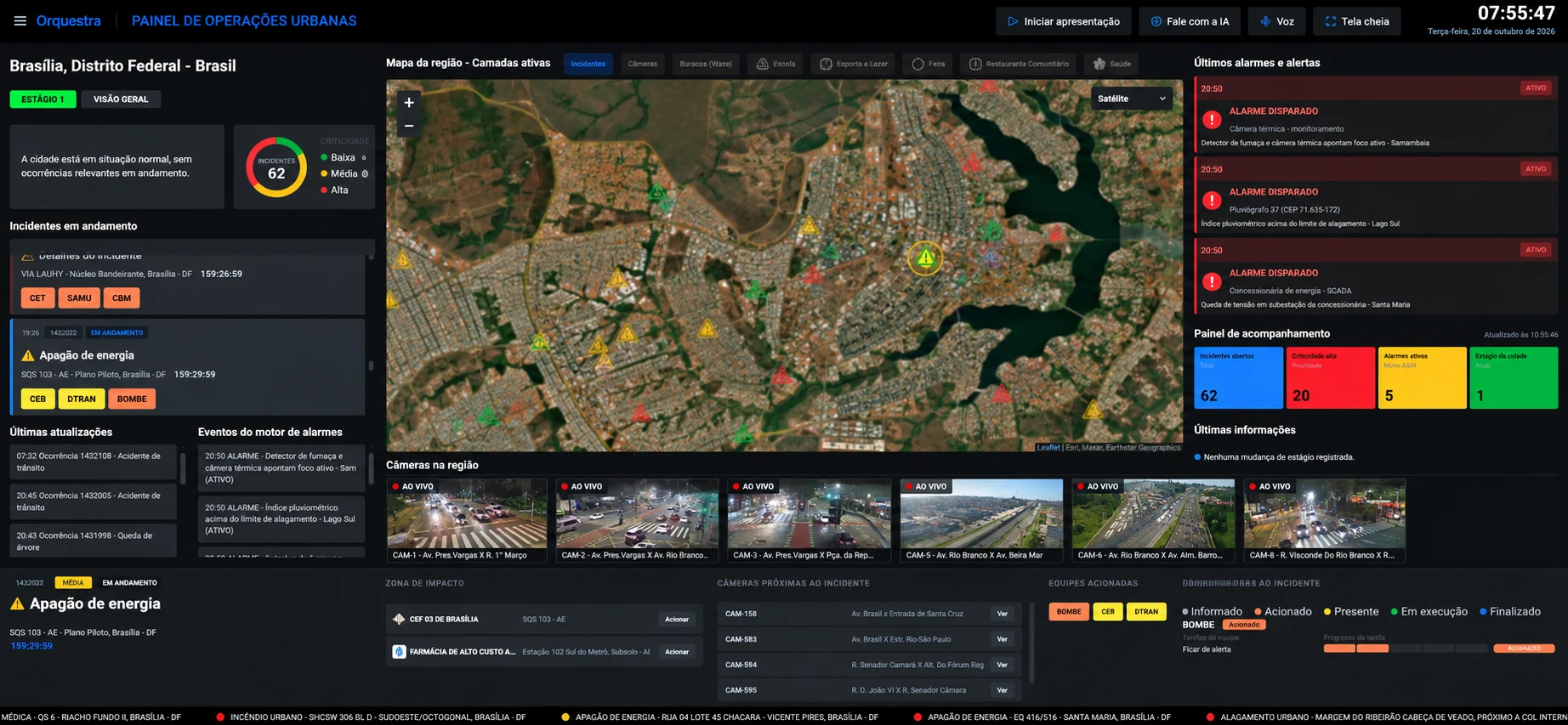This screenshot has width=1568, height=725.
Task: Click the Iniciar apresentação button
Action: pyautogui.click(x=1064, y=21)
